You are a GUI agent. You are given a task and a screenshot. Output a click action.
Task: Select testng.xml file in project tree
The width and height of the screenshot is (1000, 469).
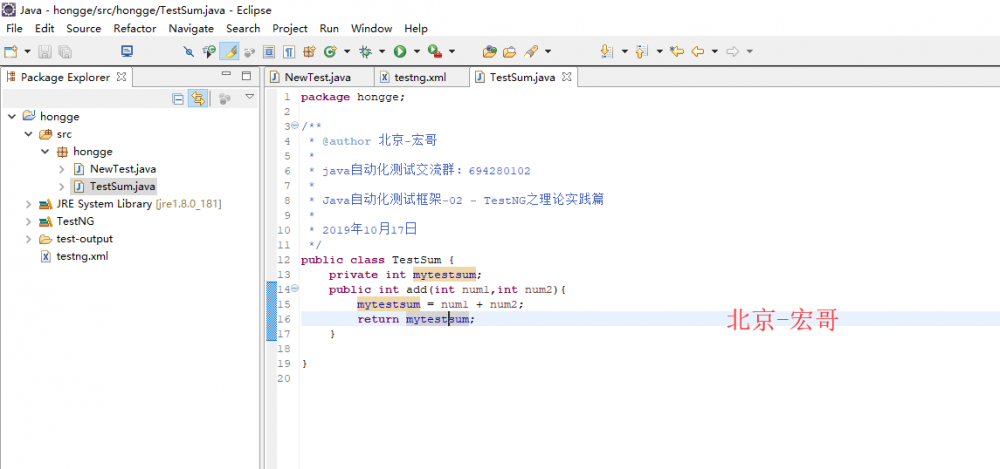tap(82, 256)
